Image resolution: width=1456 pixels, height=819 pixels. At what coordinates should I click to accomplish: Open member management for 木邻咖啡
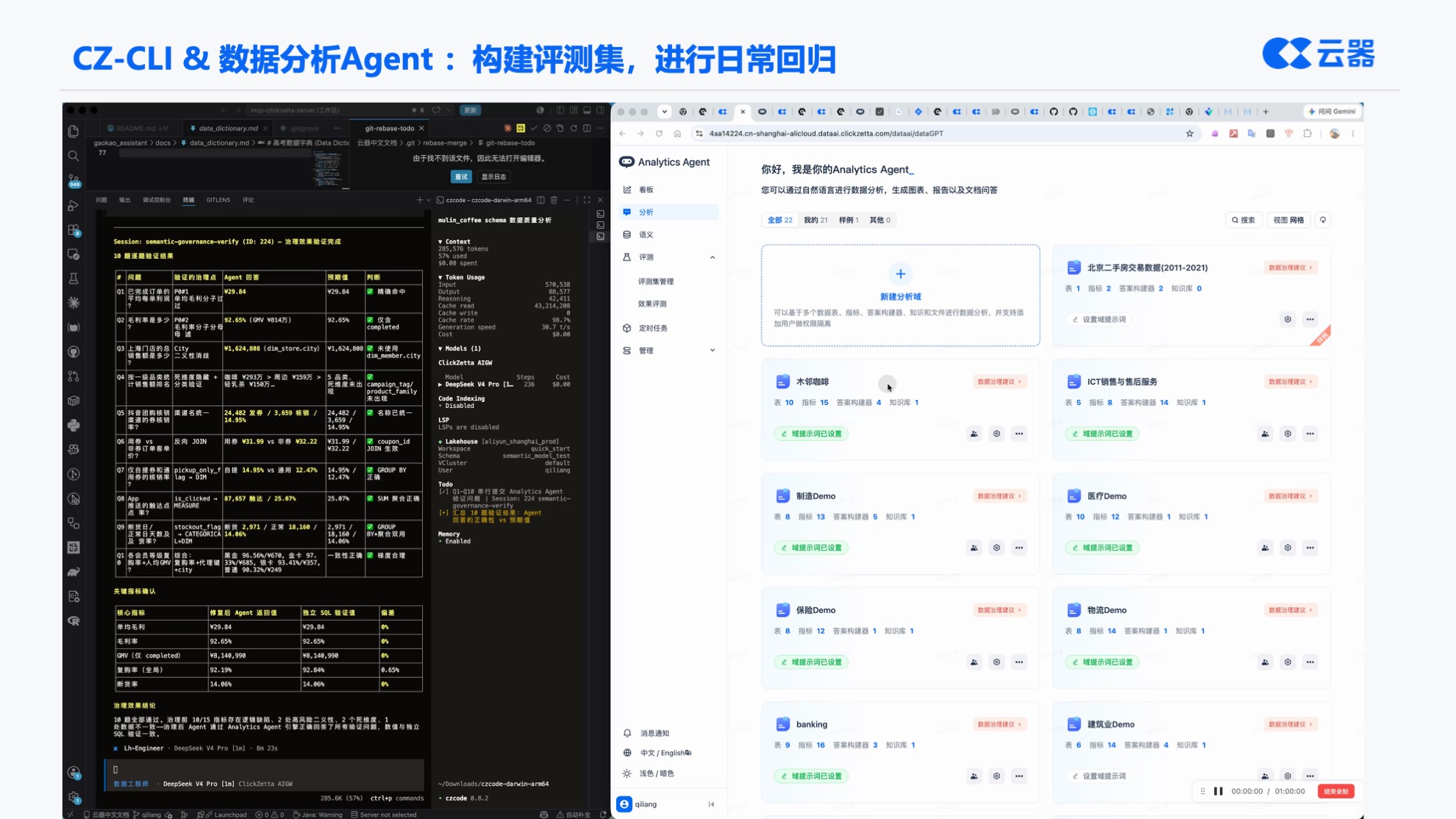tap(974, 434)
